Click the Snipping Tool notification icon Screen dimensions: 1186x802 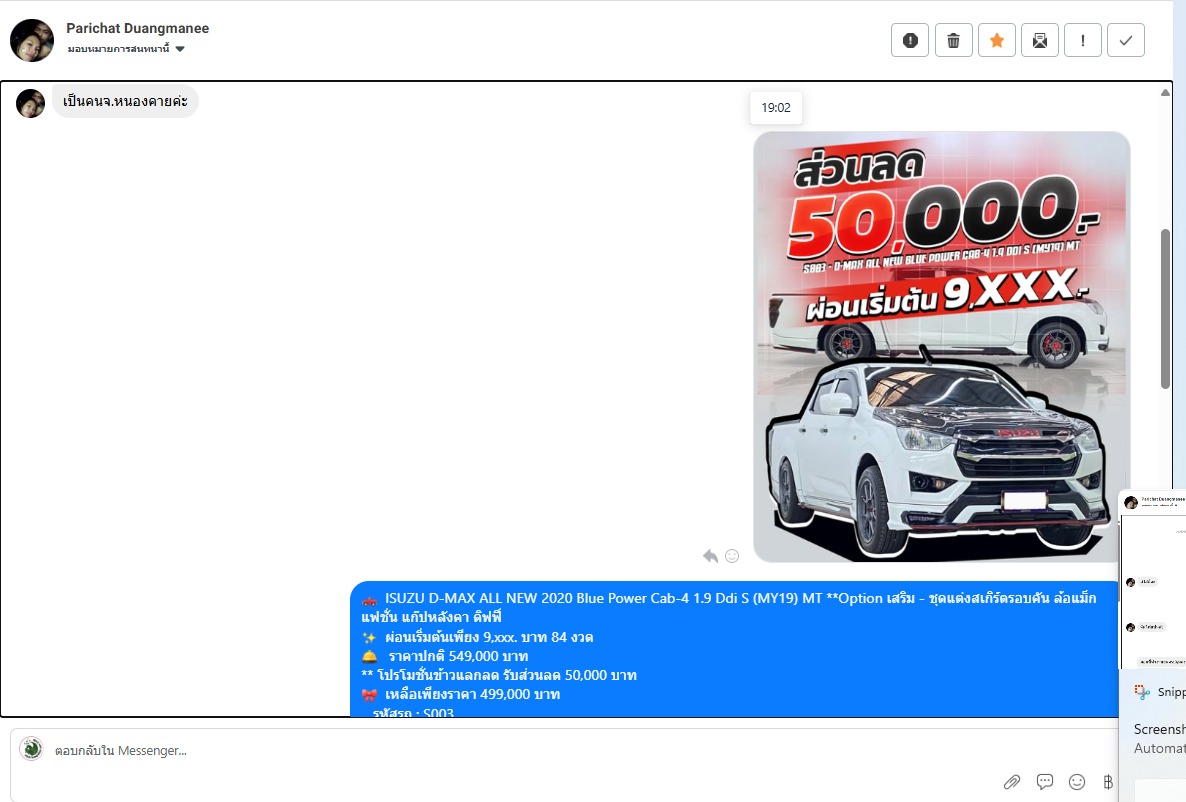coord(1142,692)
